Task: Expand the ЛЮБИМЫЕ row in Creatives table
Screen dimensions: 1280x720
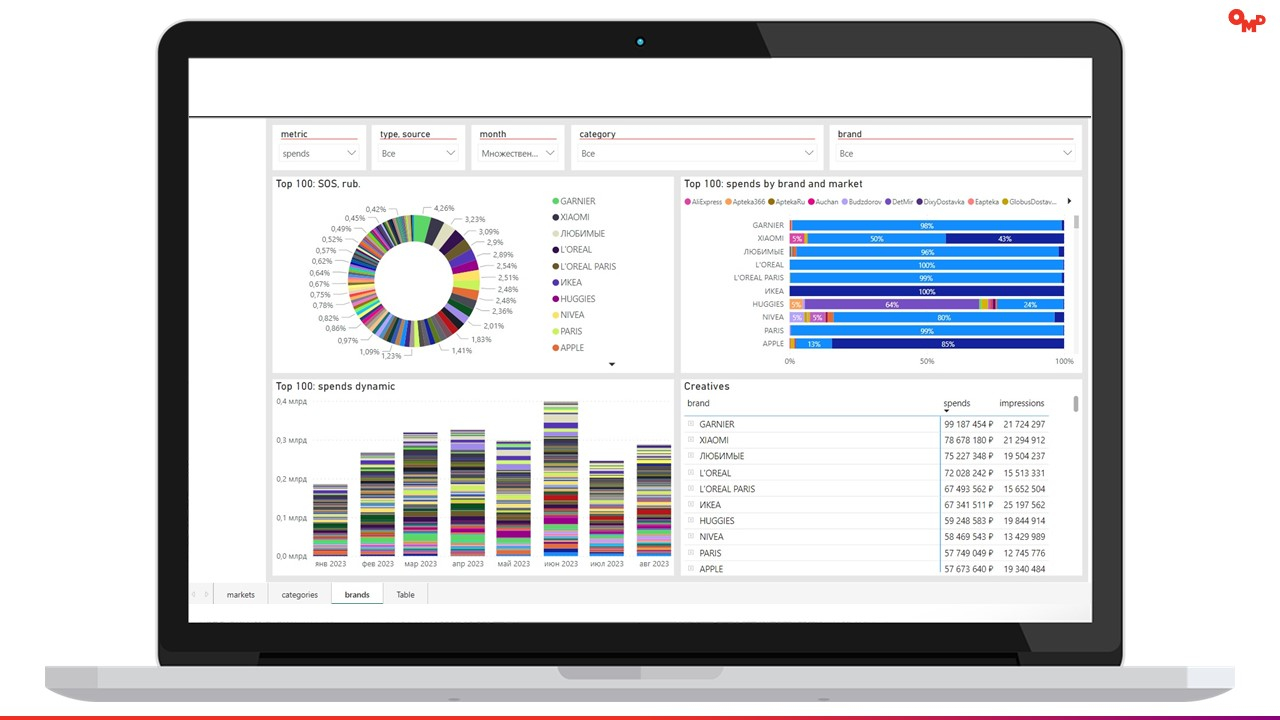Action: pos(690,456)
